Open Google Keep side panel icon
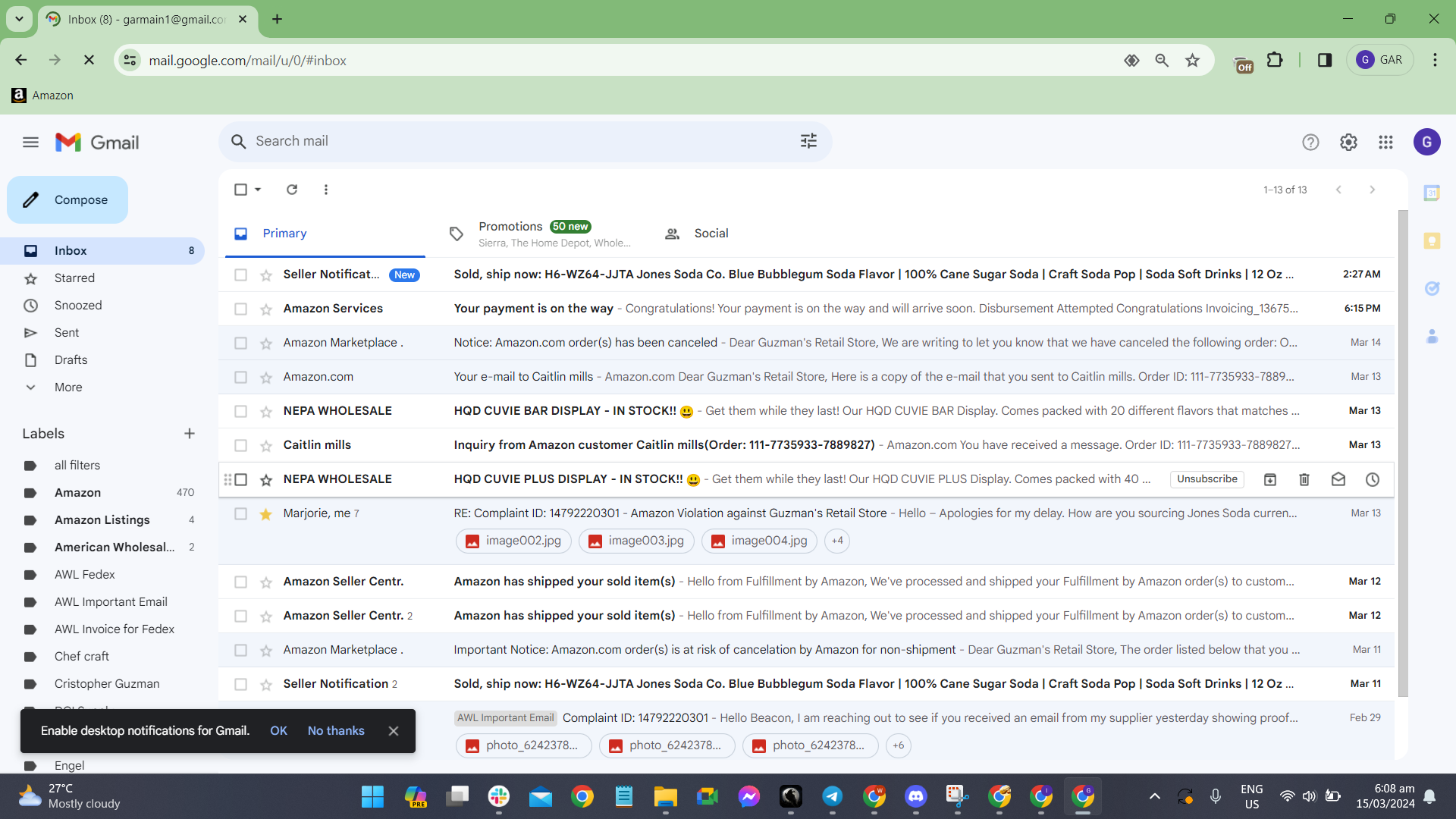 (x=1432, y=241)
